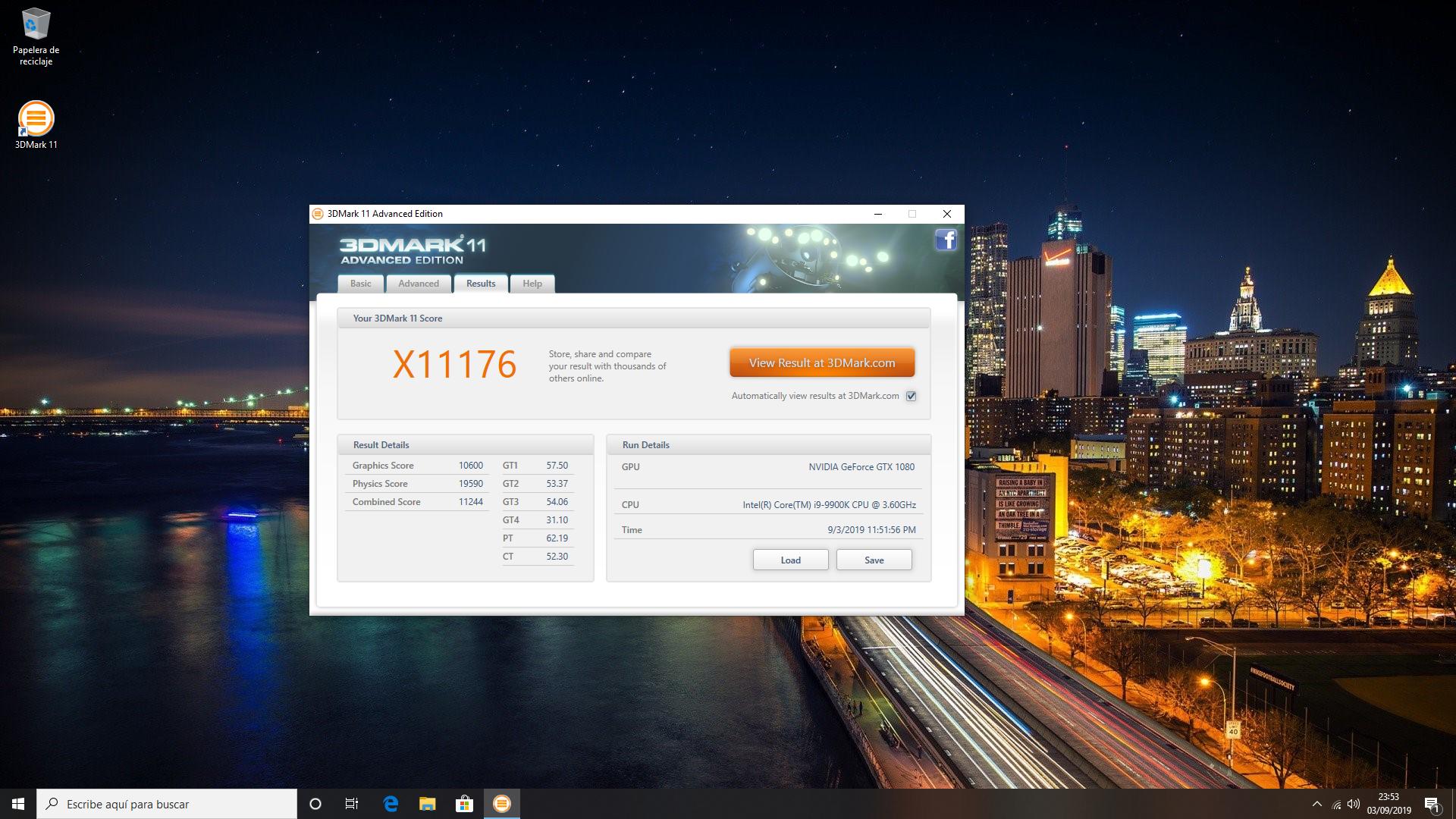
Task: Click the volume speaker tray icon
Action: point(1354,804)
